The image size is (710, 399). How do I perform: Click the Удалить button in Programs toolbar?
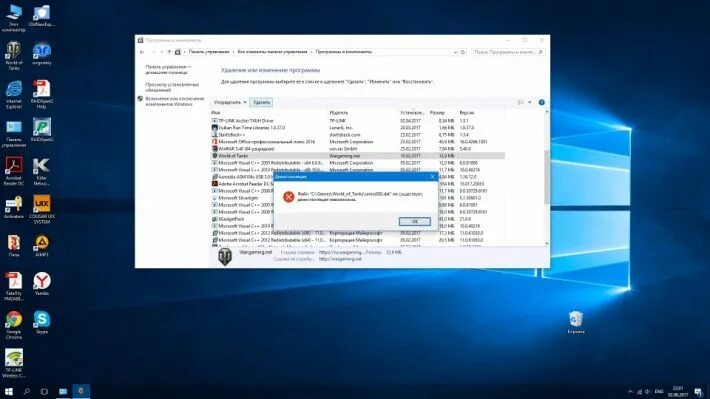[x=262, y=102]
